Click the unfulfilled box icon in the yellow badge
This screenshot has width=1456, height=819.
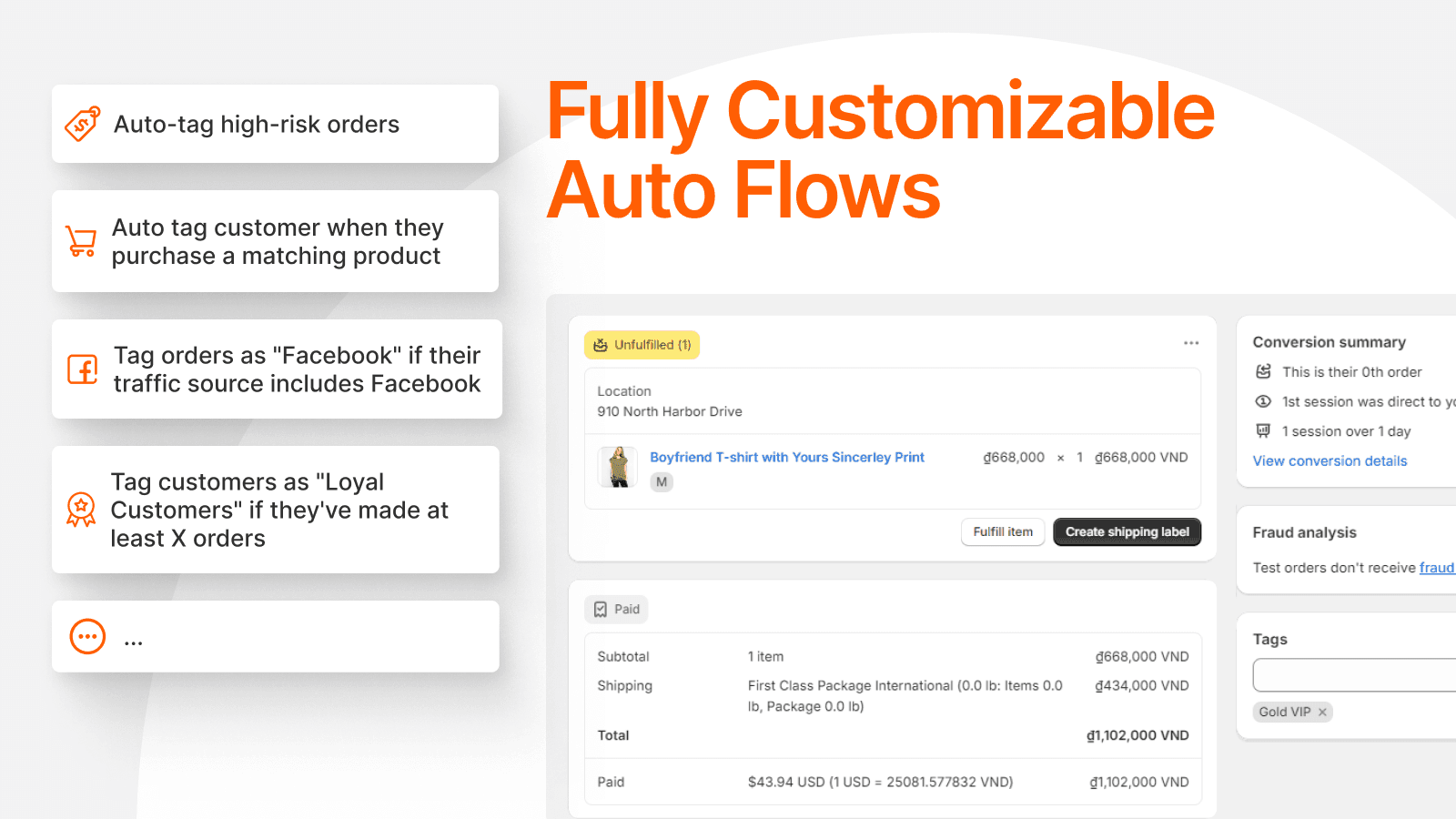pyautogui.click(x=602, y=345)
